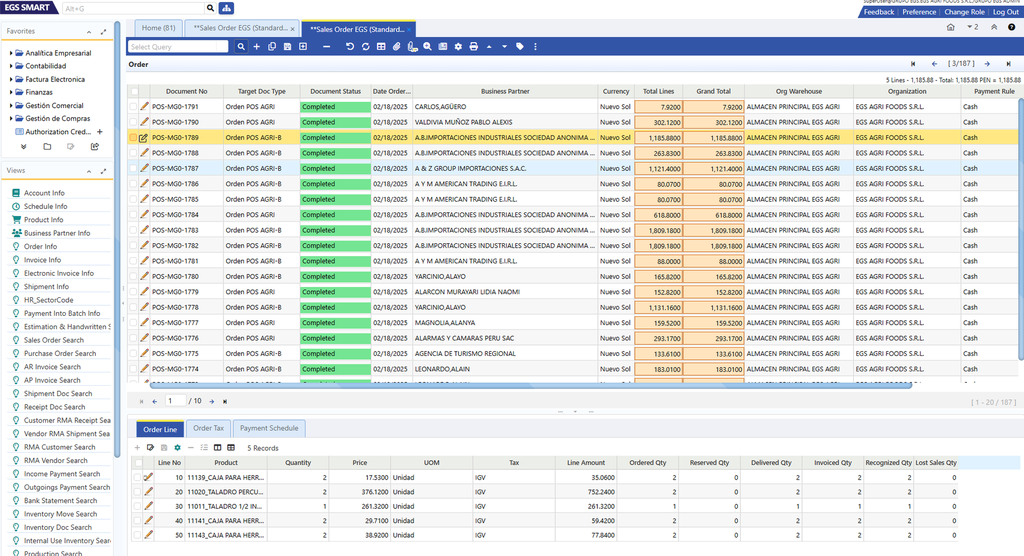Open the three-dot more options menu
The image size is (1024, 556).
pyautogui.click(x=536, y=47)
